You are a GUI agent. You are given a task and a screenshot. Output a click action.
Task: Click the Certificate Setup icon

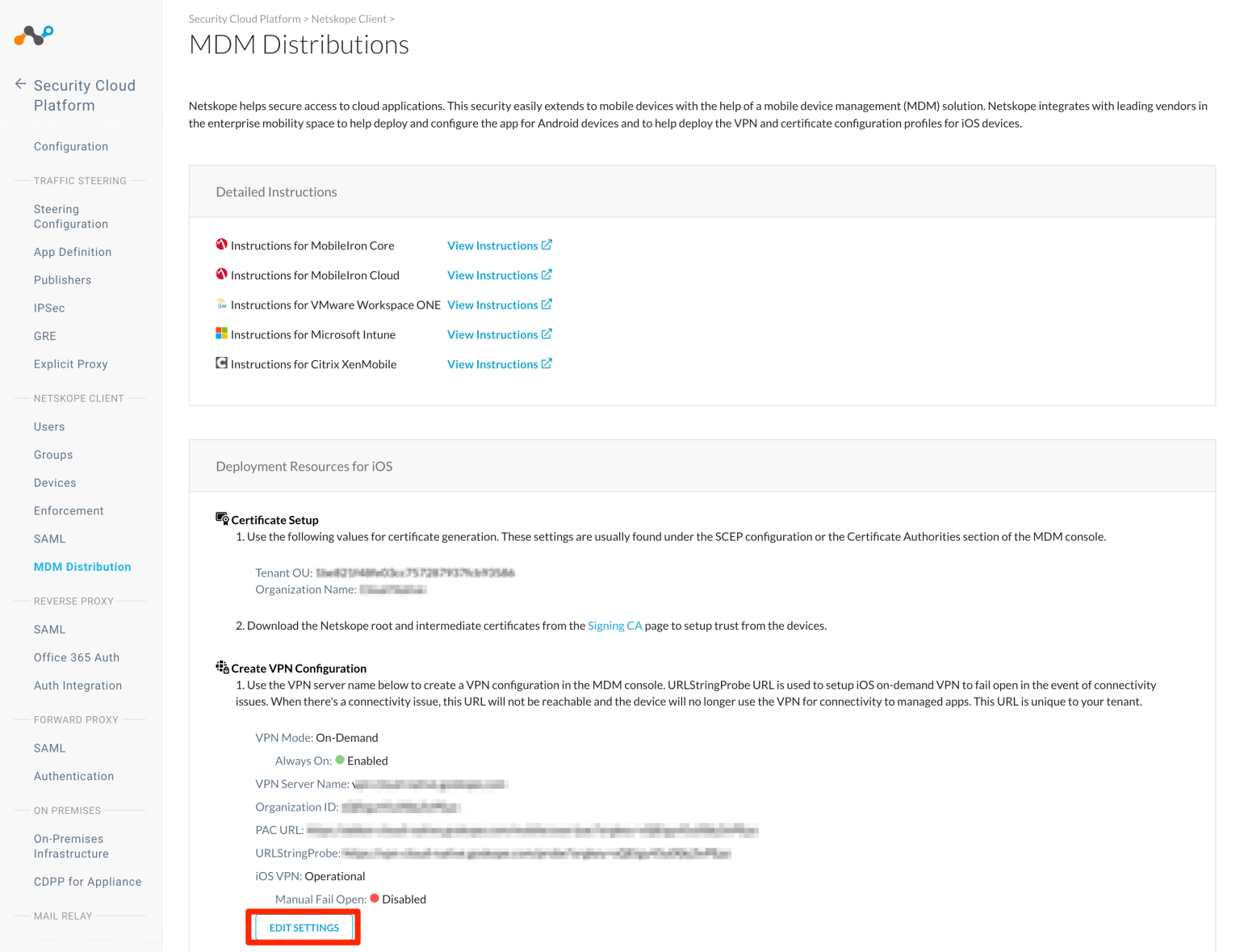point(221,517)
